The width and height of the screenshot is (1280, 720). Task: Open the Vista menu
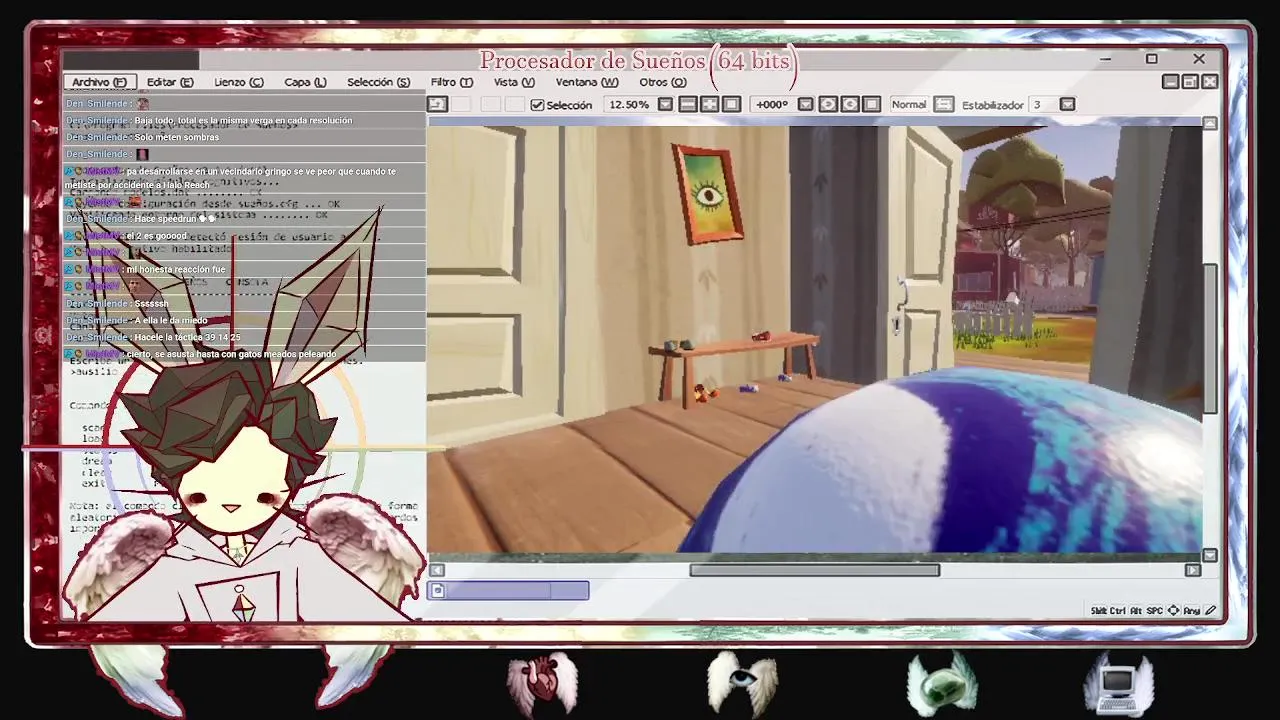(x=513, y=82)
